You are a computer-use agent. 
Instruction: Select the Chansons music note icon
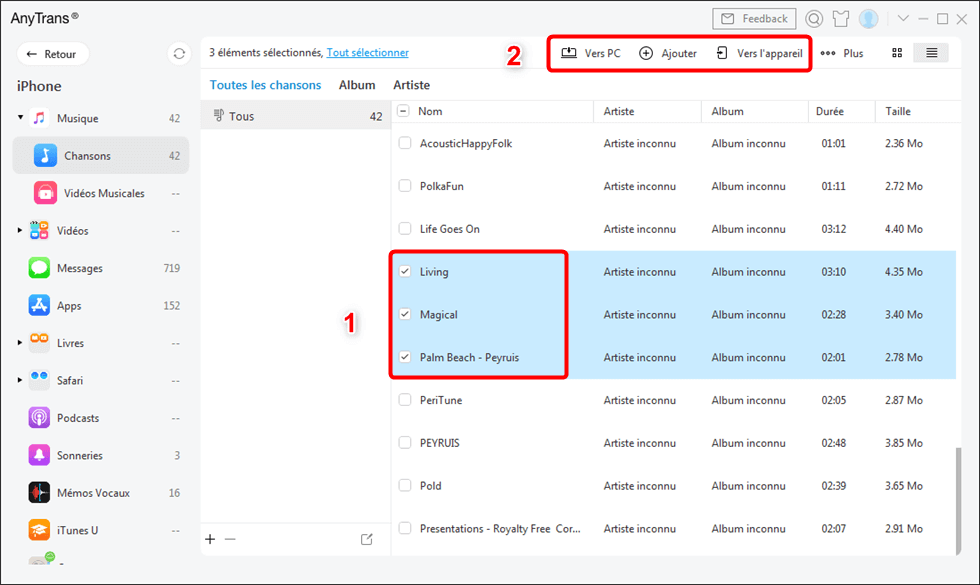tap(45, 156)
